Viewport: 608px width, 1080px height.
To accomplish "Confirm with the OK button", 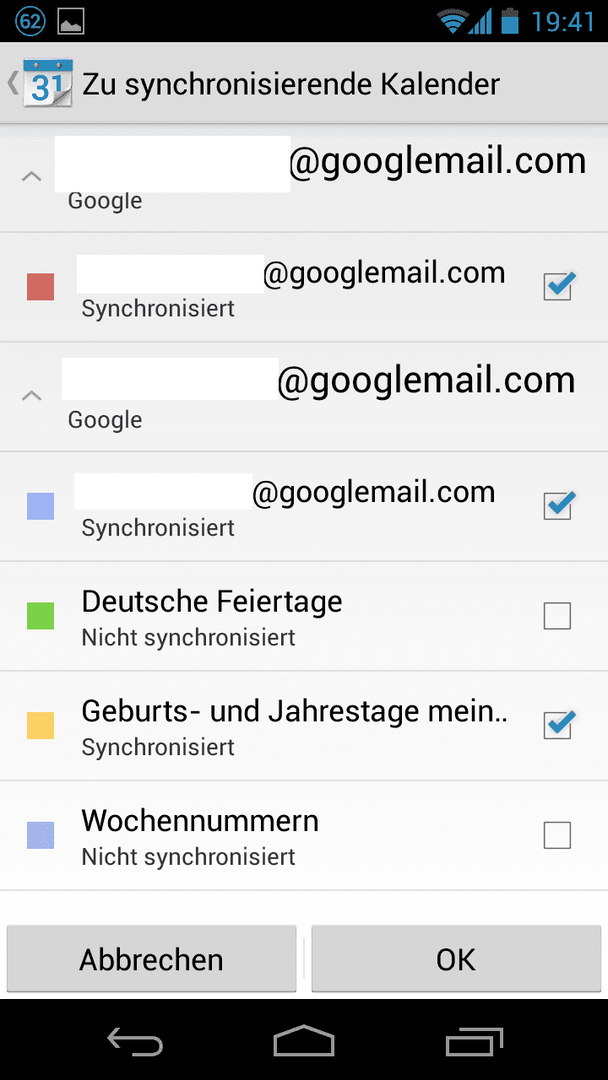I will tap(456, 959).
